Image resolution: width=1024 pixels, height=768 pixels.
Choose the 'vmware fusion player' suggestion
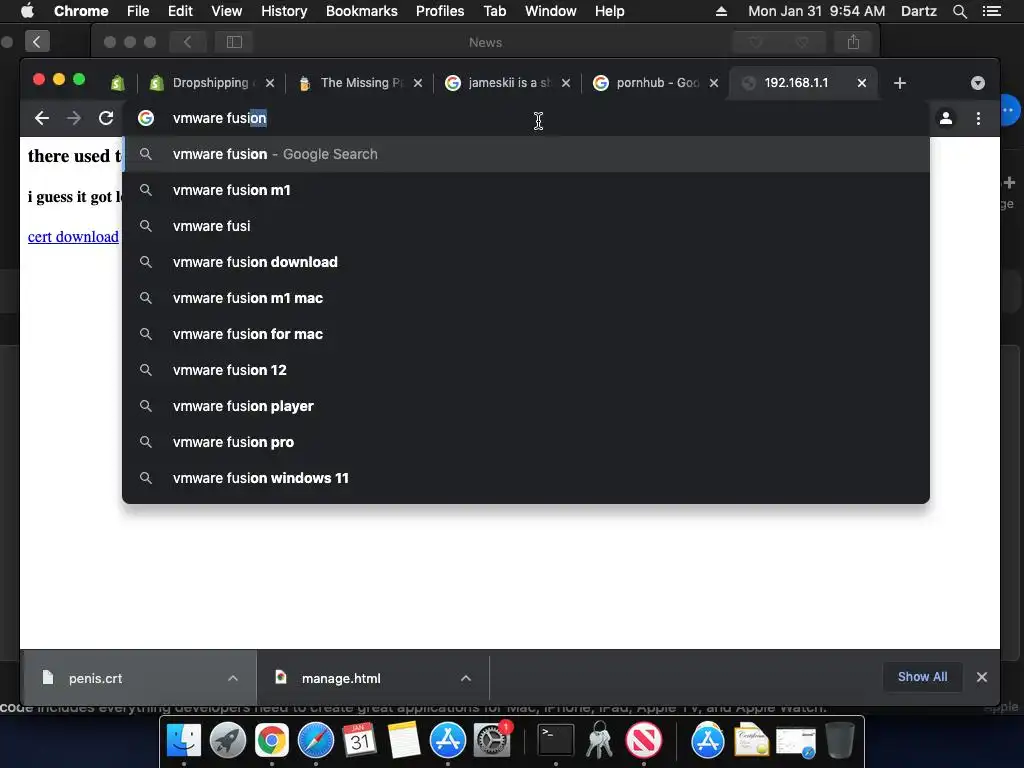526,406
